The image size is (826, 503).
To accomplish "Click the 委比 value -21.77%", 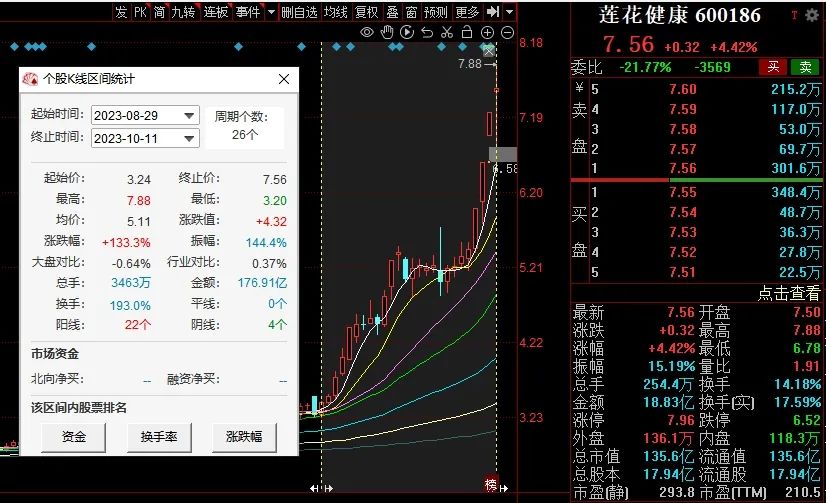I will (x=645, y=67).
